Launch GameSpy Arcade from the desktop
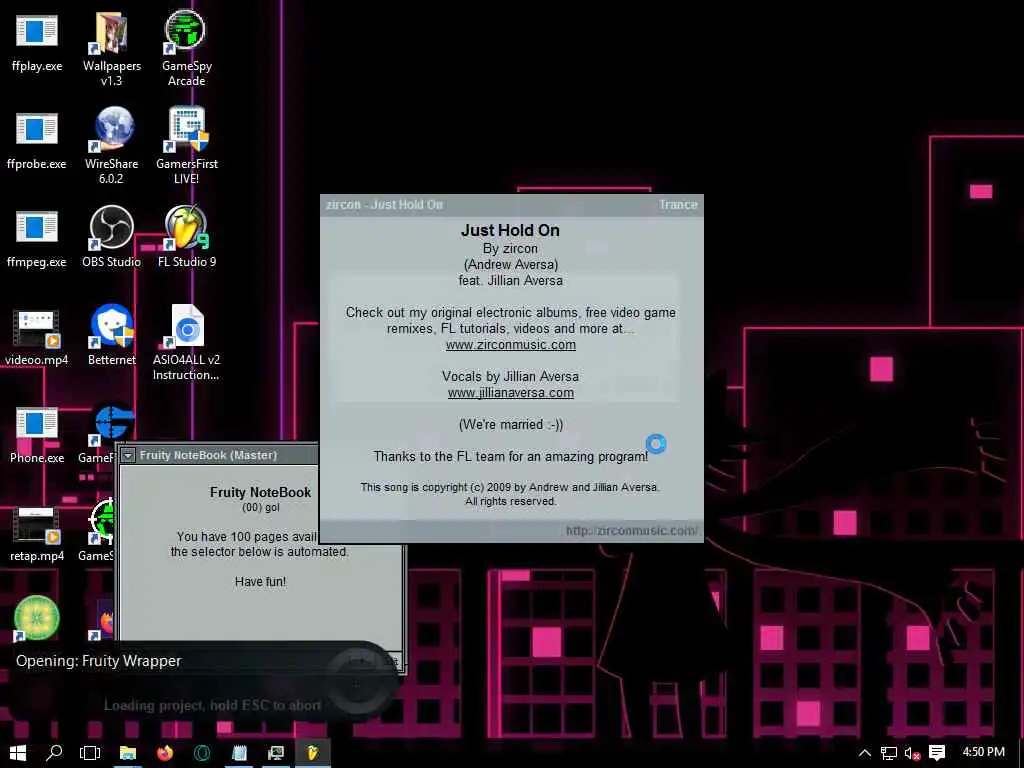This screenshot has height=768, width=1024. coord(186,48)
